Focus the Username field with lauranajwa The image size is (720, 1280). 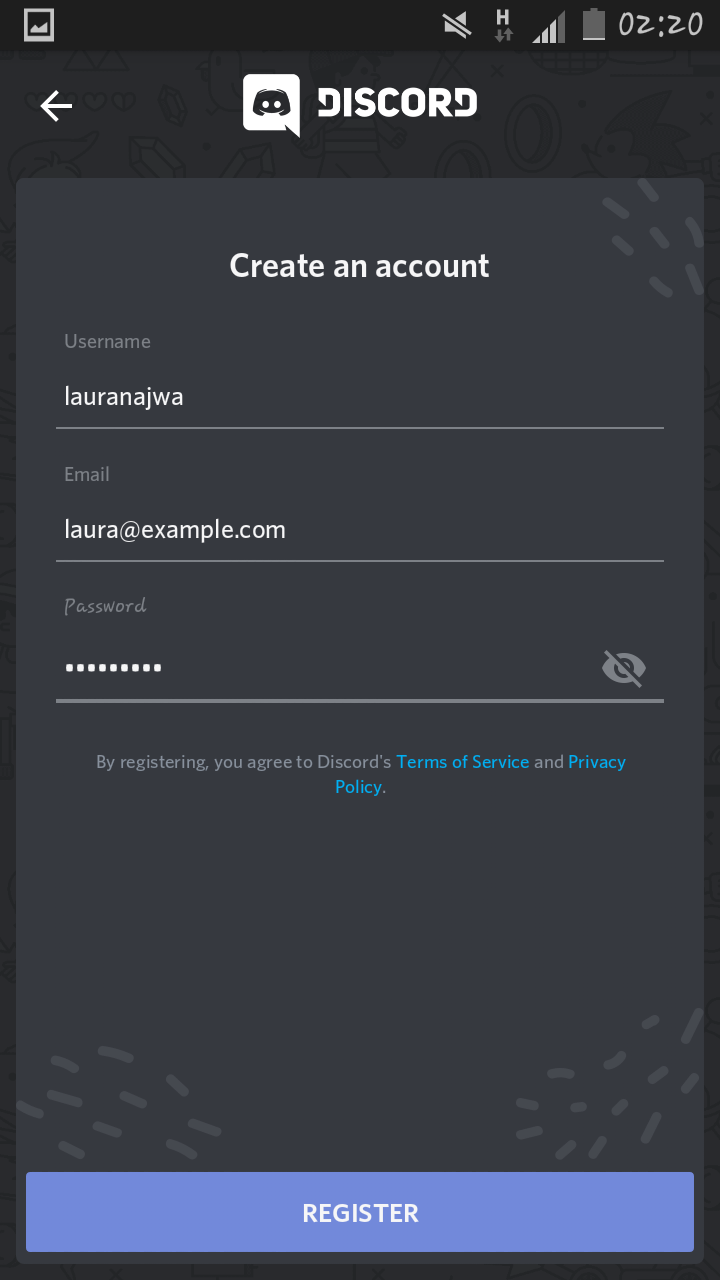(360, 397)
